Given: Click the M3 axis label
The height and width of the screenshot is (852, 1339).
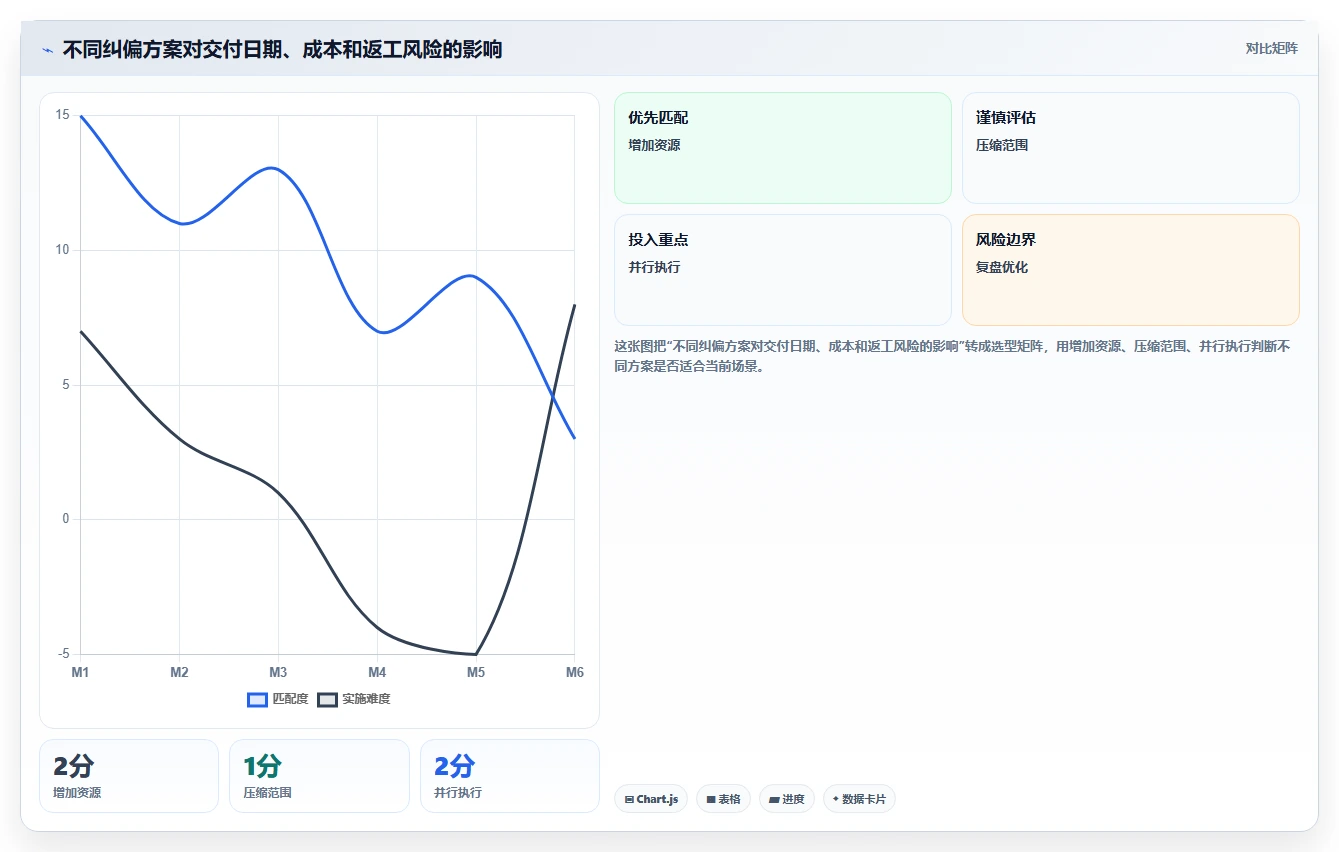Looking at the screenshot, I should tap(278, 672).
